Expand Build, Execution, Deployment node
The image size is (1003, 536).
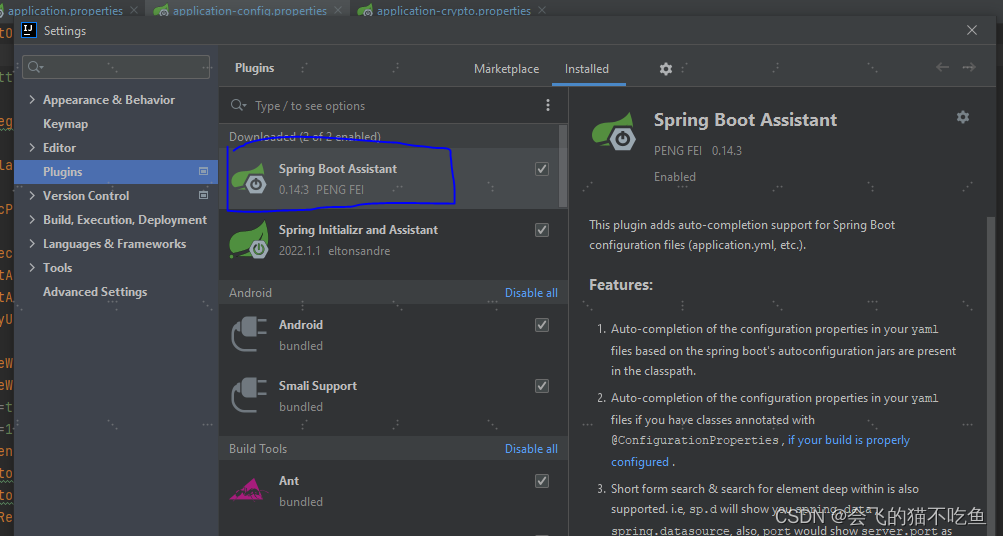(x=32, y=219)
